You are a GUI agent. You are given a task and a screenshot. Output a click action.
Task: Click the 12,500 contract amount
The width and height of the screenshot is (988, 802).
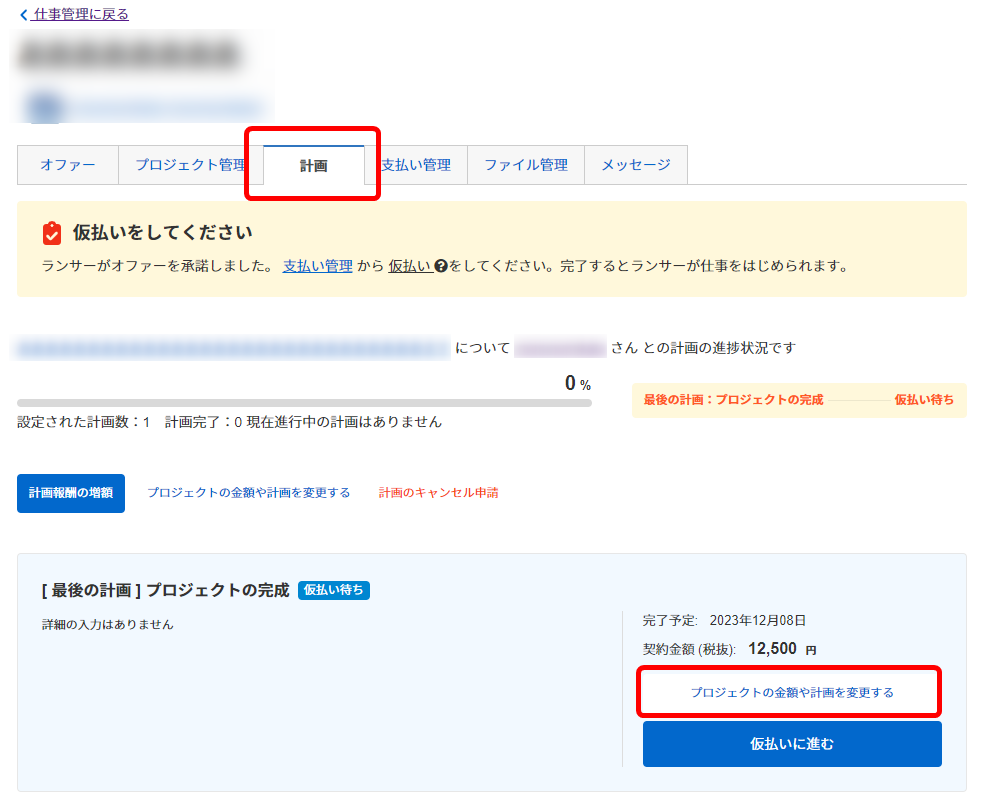[773, 648]
